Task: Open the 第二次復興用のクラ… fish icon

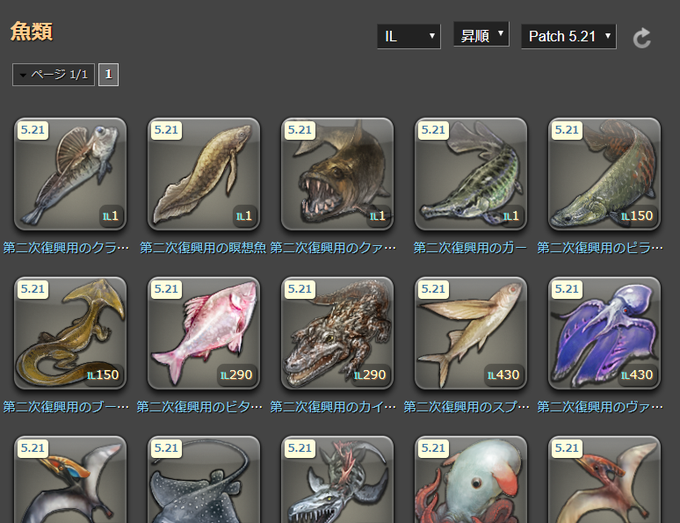Action: pyautogui.click(x=70, y=174)
